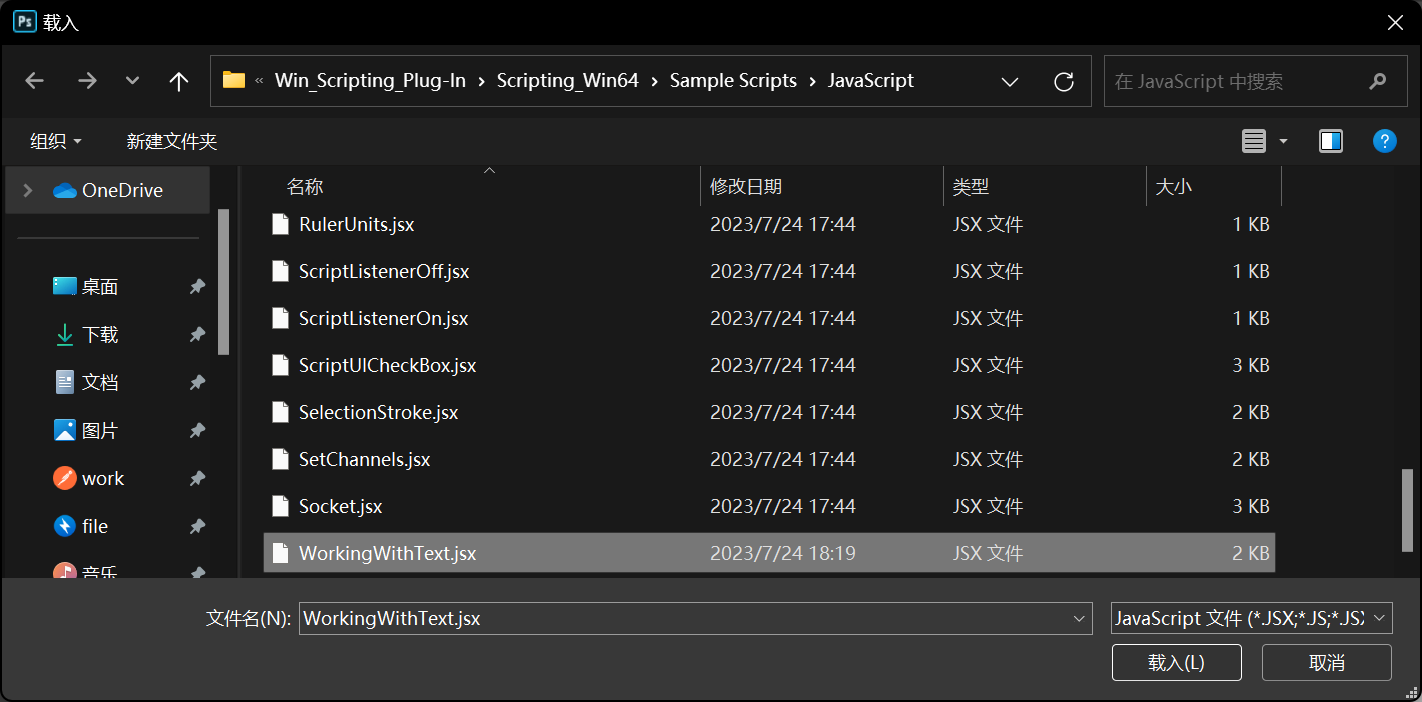Click the search magnifier icon
The image size is (1422, 702).
pos(1378,81)
